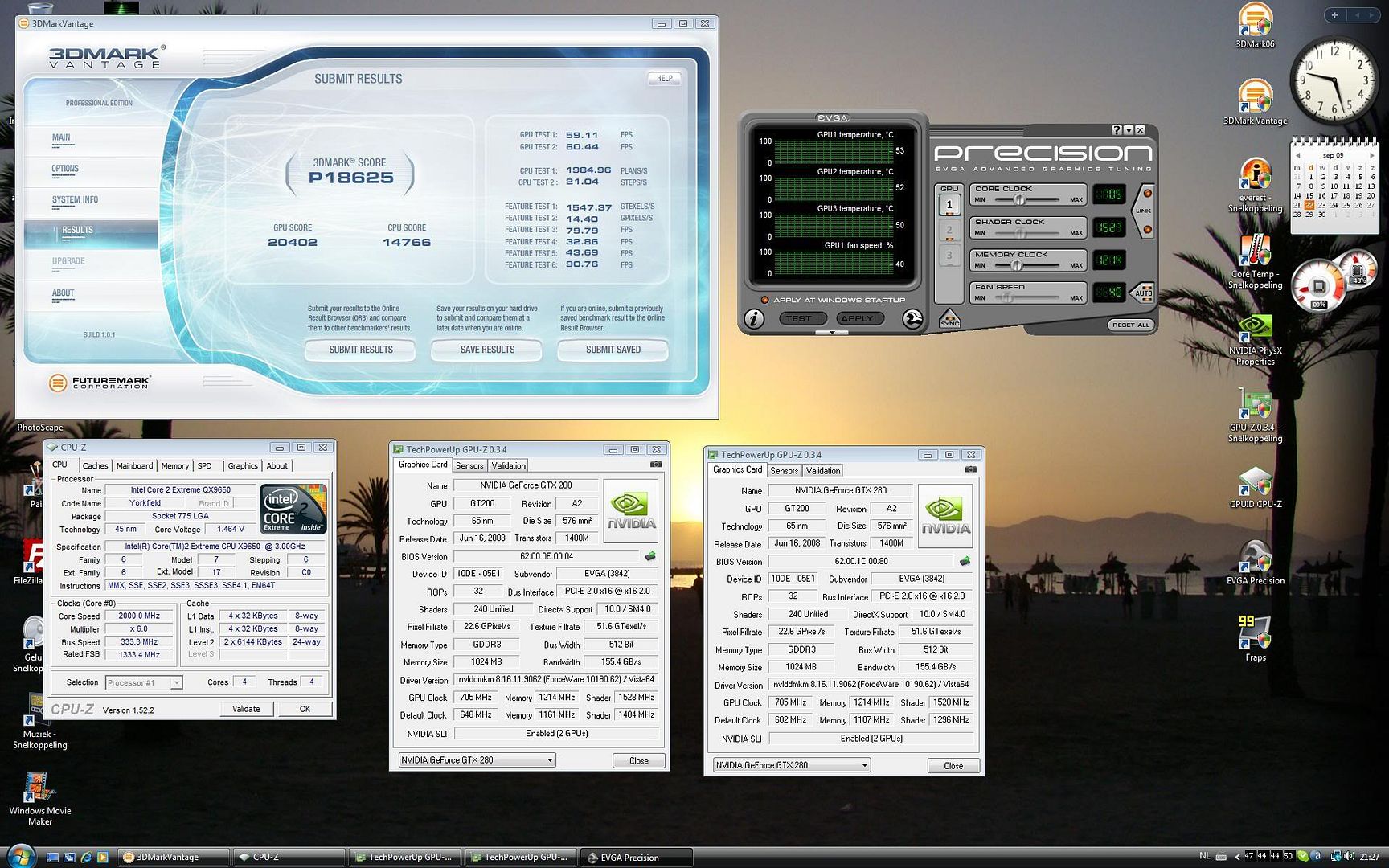This screenshot has width=1389, height=868.
Task: Click BIOS save chip icon in left GPU-Z
Action: click(x=650, y=556)
